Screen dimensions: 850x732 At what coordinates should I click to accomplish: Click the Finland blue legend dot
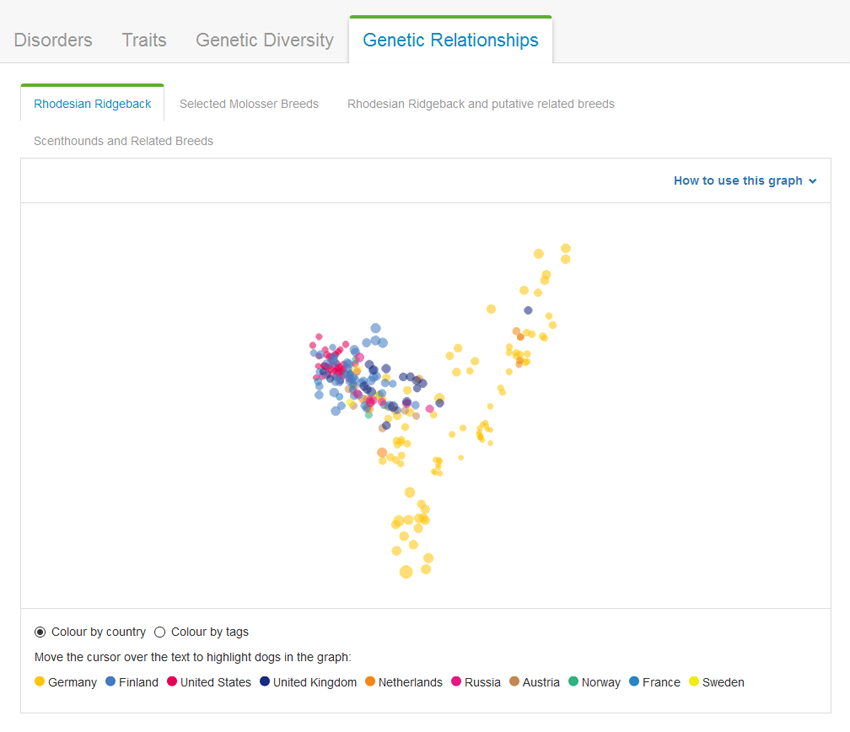(110, 682)
